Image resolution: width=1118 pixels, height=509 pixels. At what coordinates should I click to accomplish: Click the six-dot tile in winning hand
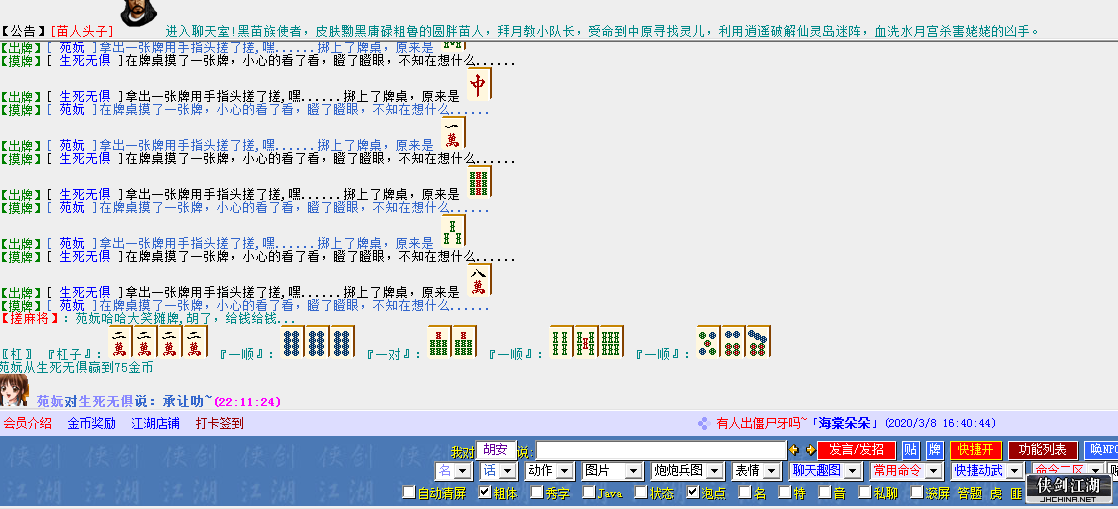(x=734, y=341)
